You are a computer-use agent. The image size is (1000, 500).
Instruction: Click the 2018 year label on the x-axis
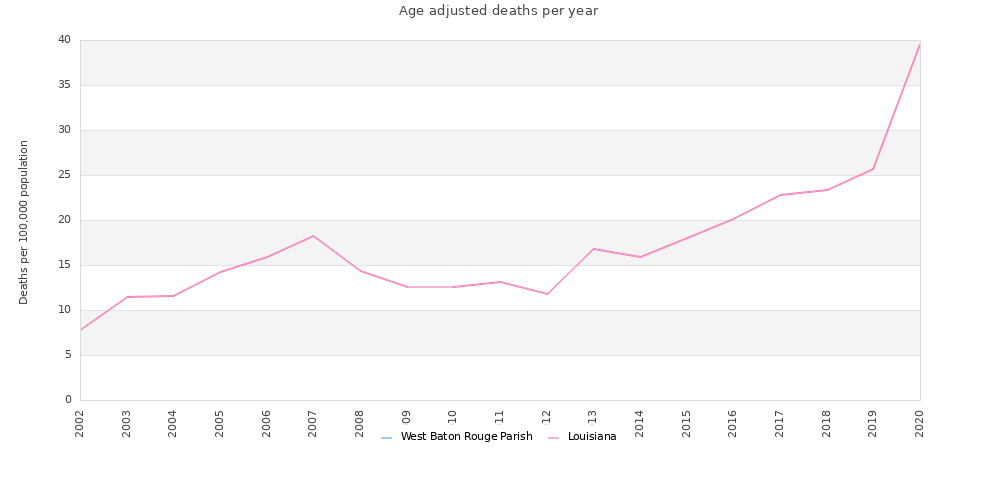[x=827, y=423]
